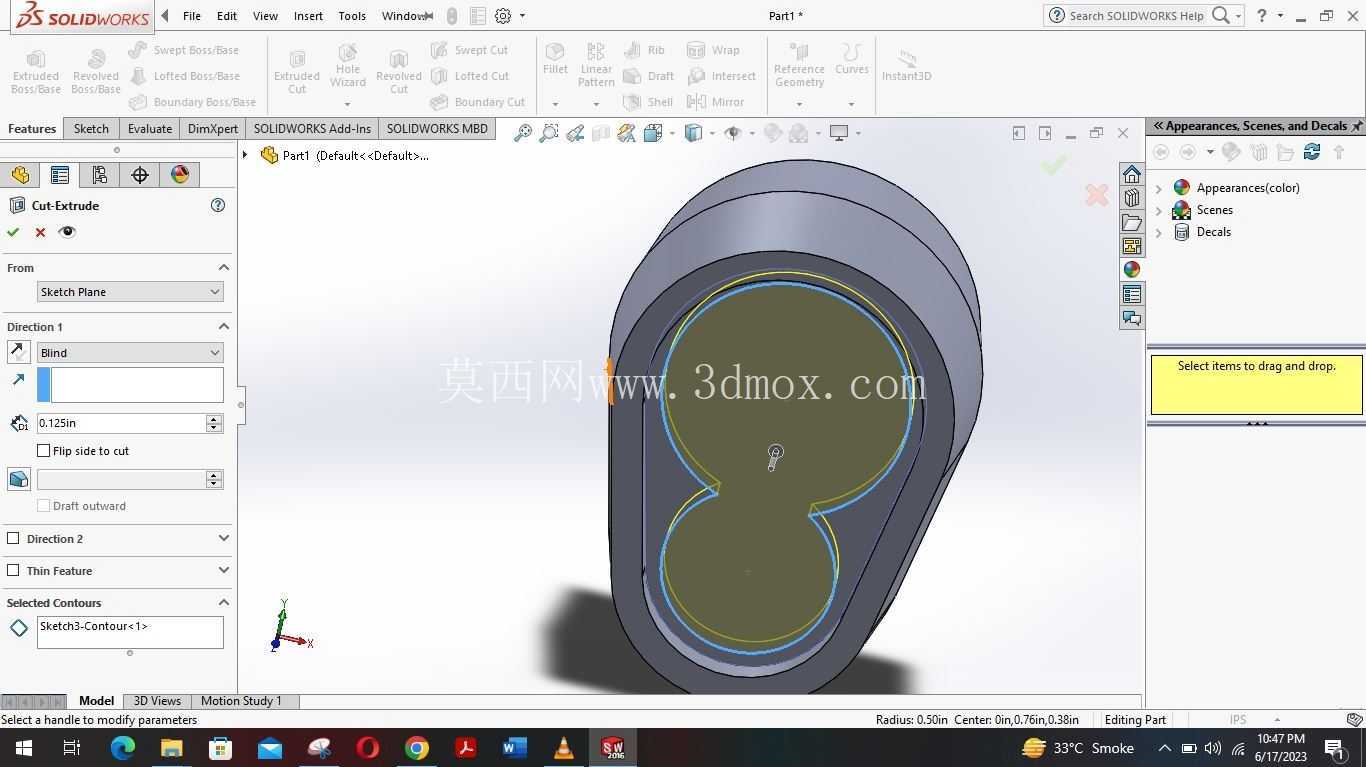Open Hide/Show Items icon
The image size is (1366, 767).
(733, 133)
